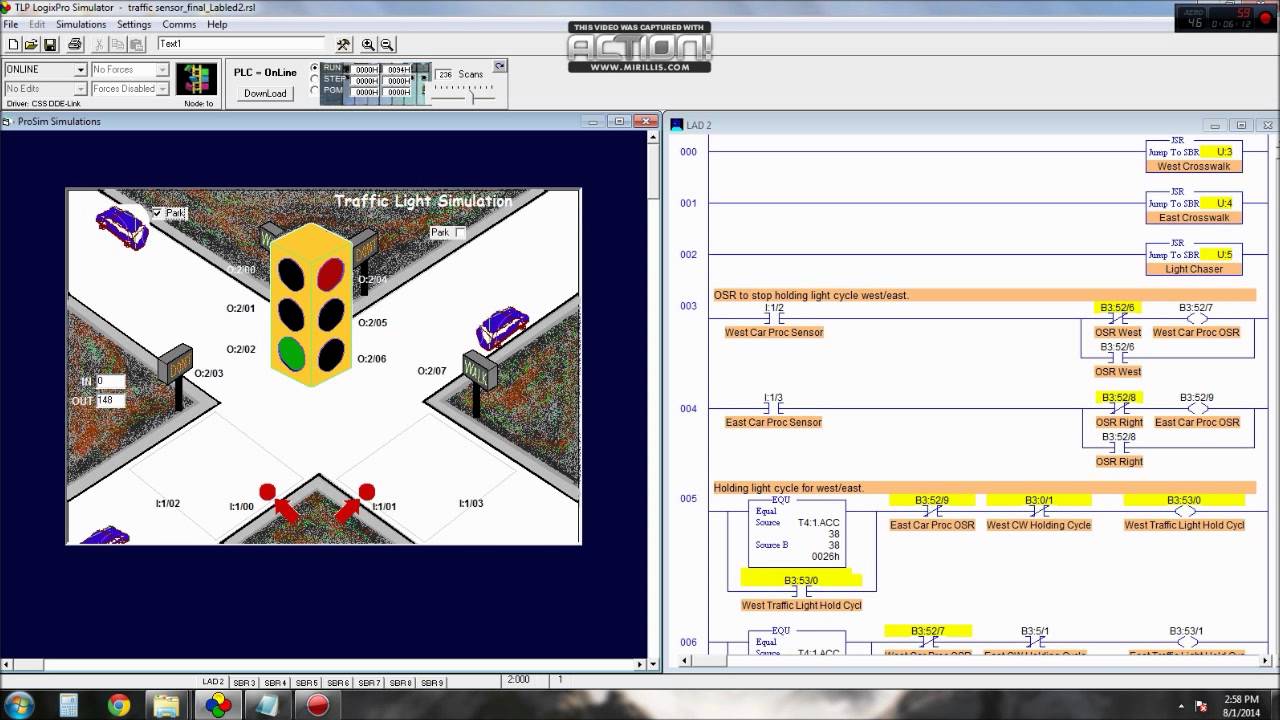This screenshot has width=1280, height=720.
Task: Open the Comms menu
Action: point(179,24)
